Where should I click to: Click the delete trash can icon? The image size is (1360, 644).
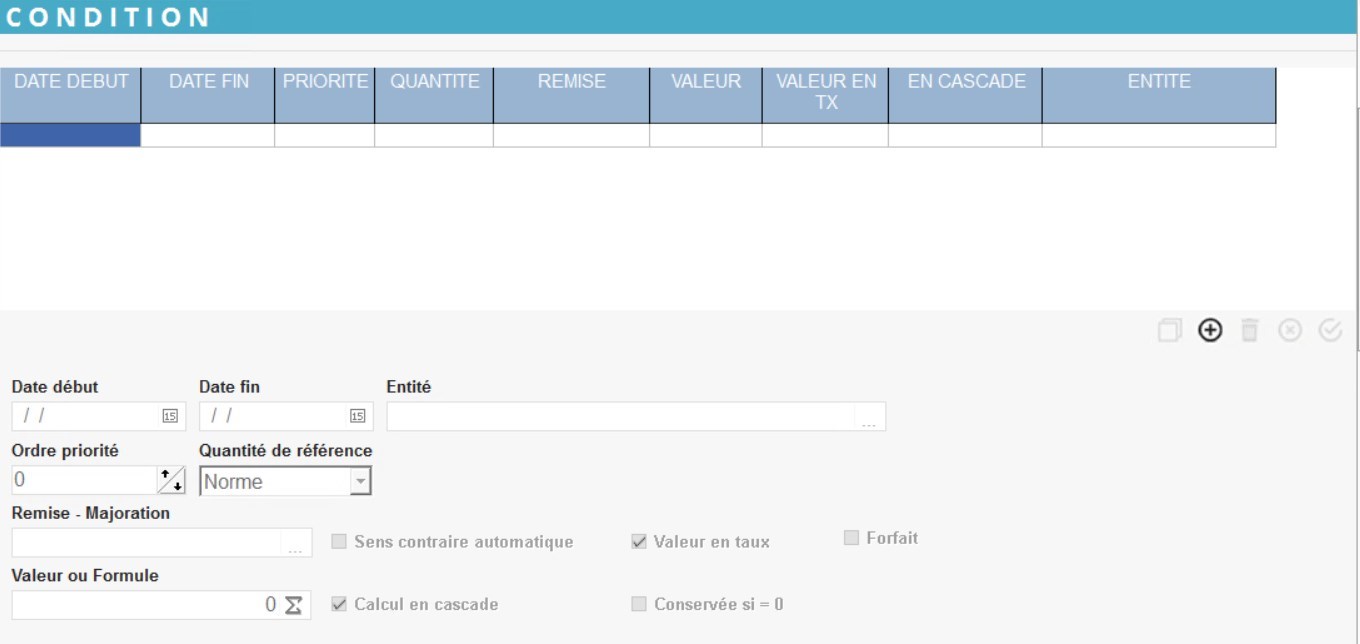coord(1249,330)
